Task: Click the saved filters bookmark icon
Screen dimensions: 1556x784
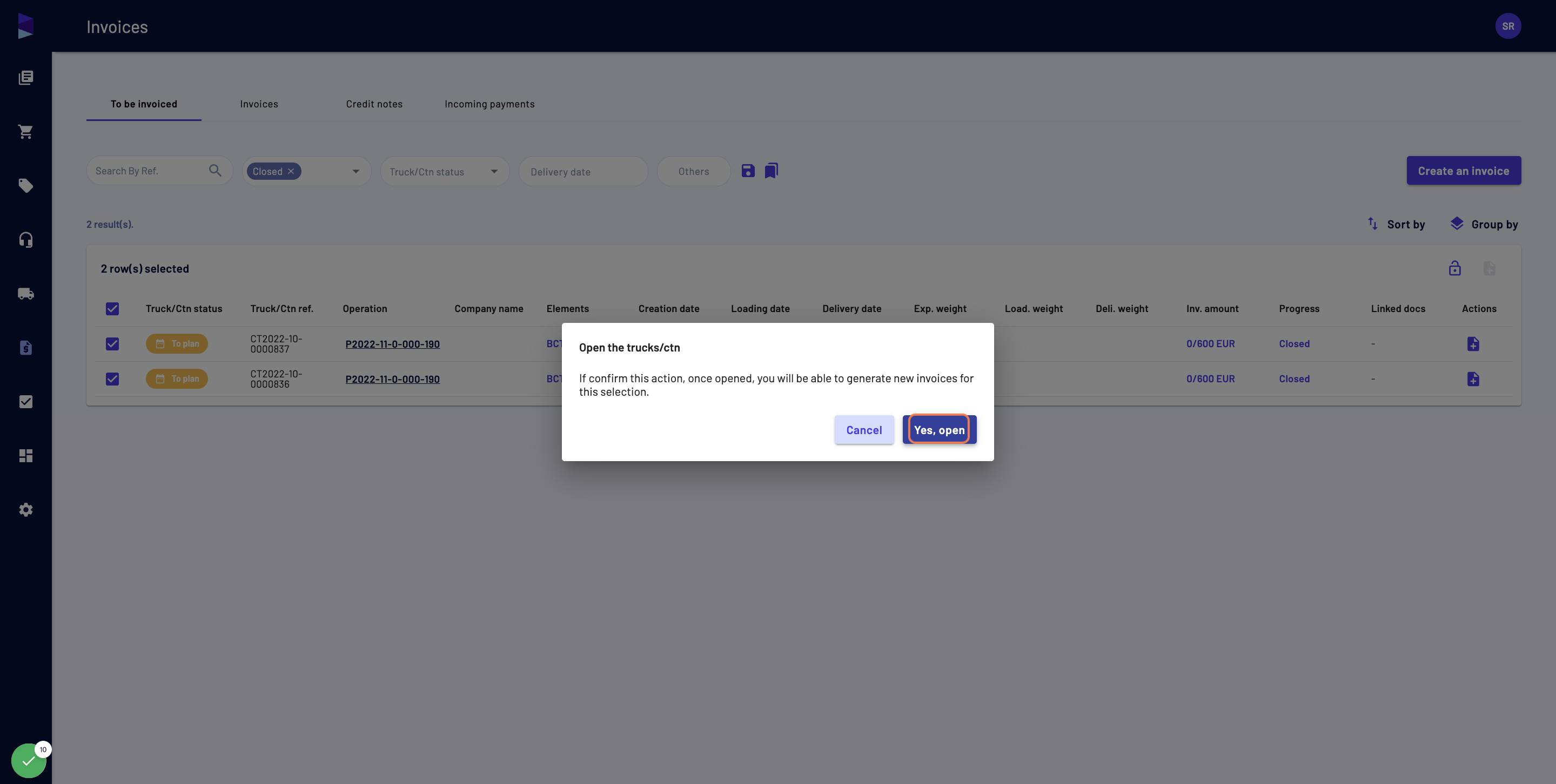Action: point(772,171)
